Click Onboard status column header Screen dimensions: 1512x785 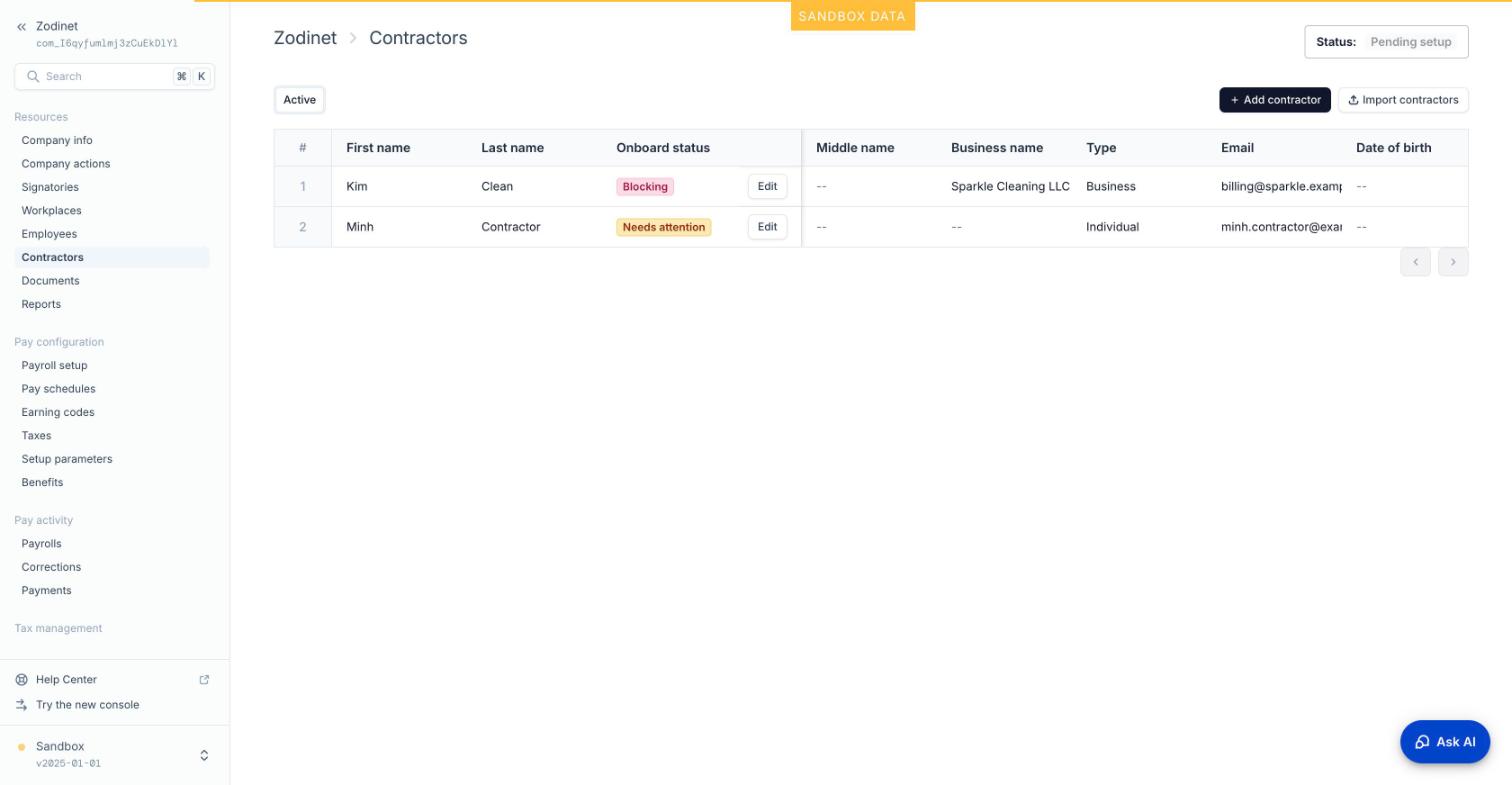(x=663, y=148)
